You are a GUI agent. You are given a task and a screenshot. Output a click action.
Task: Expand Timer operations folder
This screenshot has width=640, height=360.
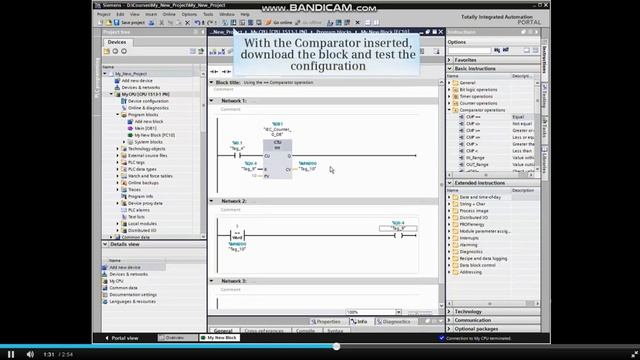click(x=450, y=97)
